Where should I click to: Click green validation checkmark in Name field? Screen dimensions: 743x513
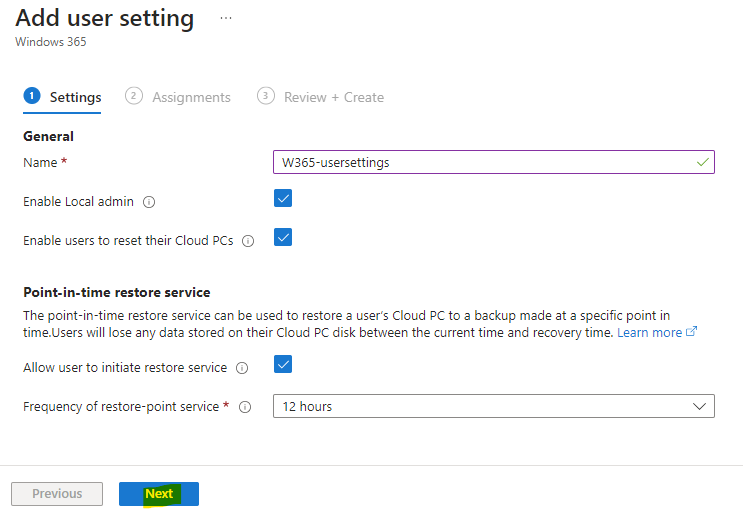click(702, 162)
